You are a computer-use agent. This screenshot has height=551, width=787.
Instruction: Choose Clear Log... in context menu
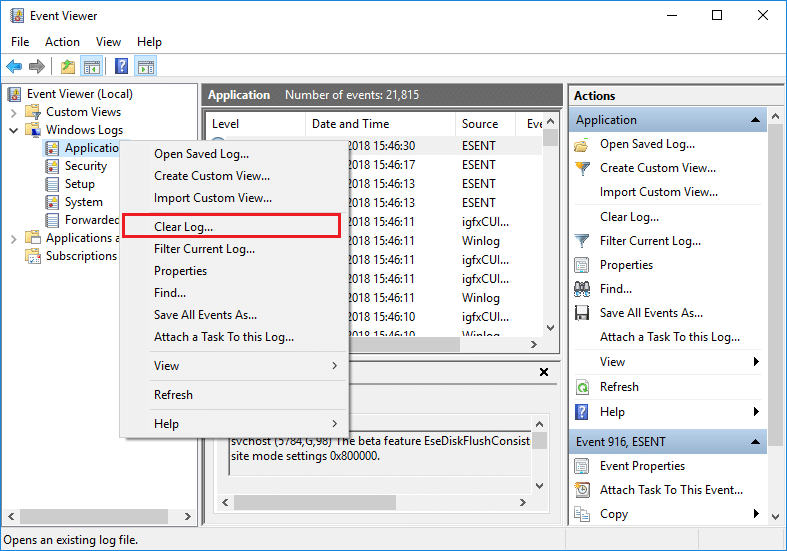pyautogui.click(x=231, y=227)
